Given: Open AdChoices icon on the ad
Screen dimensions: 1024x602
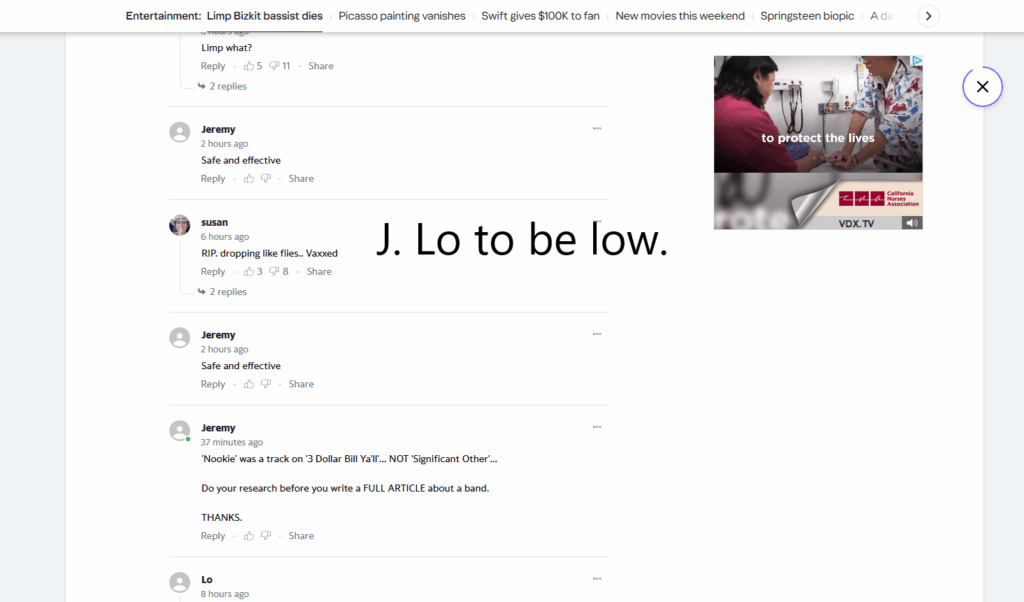Looking at the screenshot, I should pyautogui.click(x=917, y=60).
